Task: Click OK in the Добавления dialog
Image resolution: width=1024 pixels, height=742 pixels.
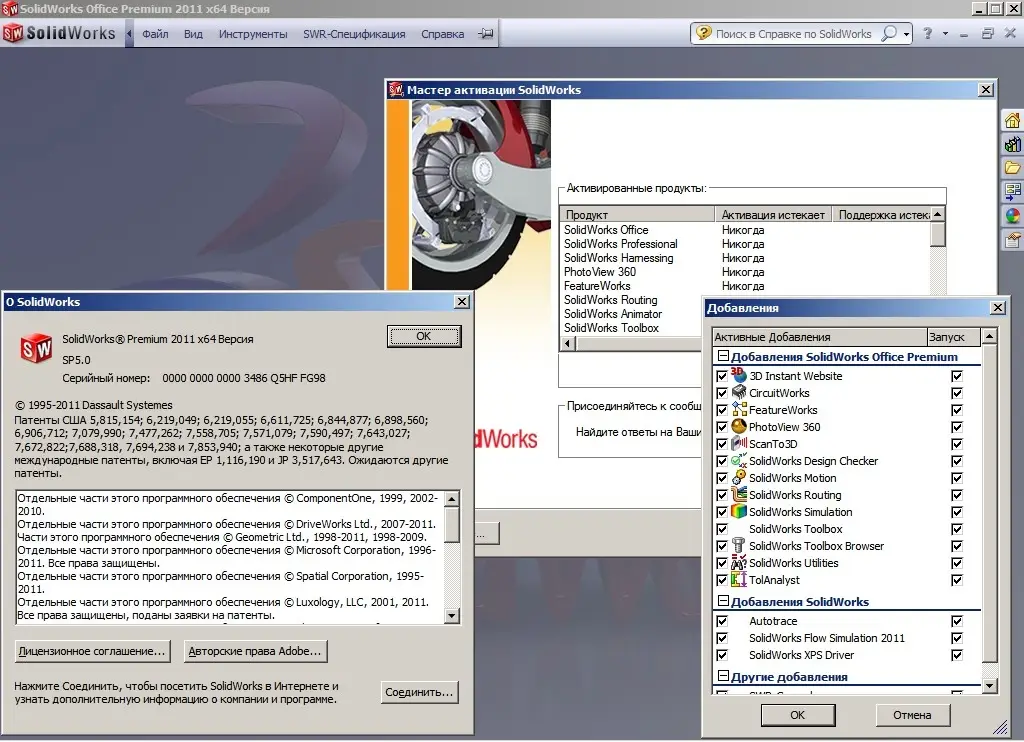Action: coord(797,715)
